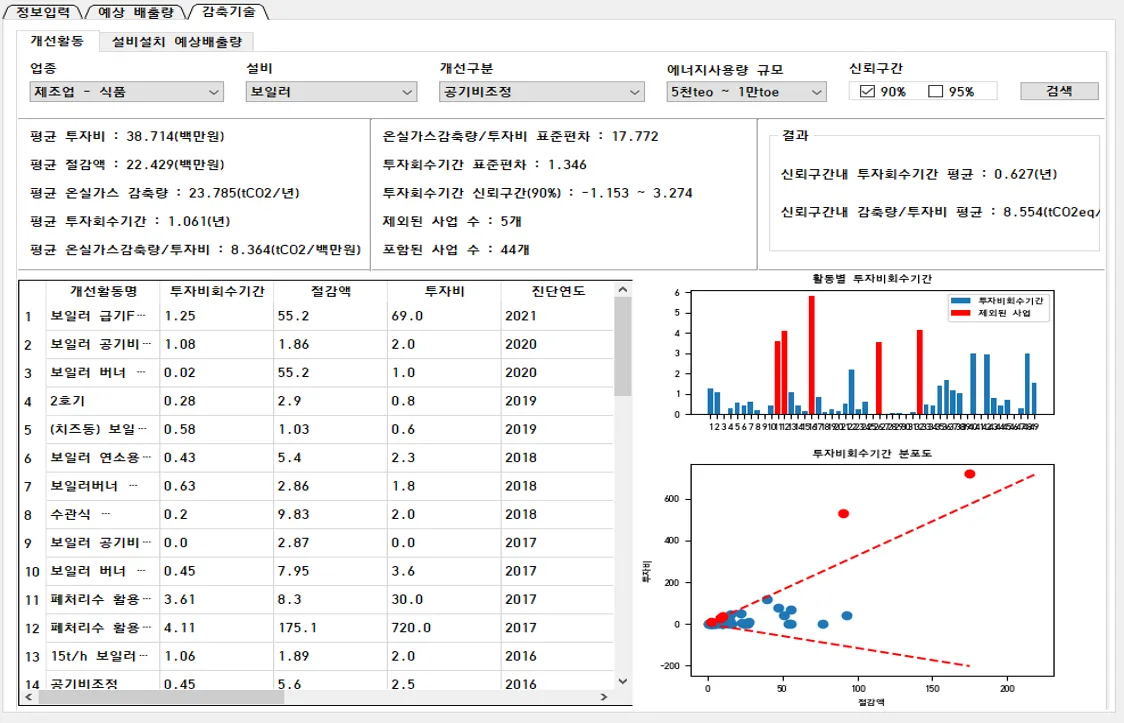Click the vertical scrollbar thumb in table
Image resolution: width=1124 pixels, height=723 pixels.
pyautogui.click(x=622, y=346)
